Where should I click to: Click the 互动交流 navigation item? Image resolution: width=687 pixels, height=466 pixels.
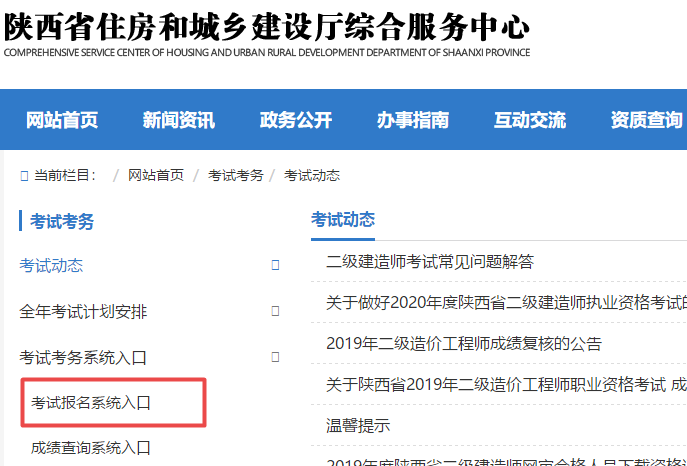(x=529, y=121)
